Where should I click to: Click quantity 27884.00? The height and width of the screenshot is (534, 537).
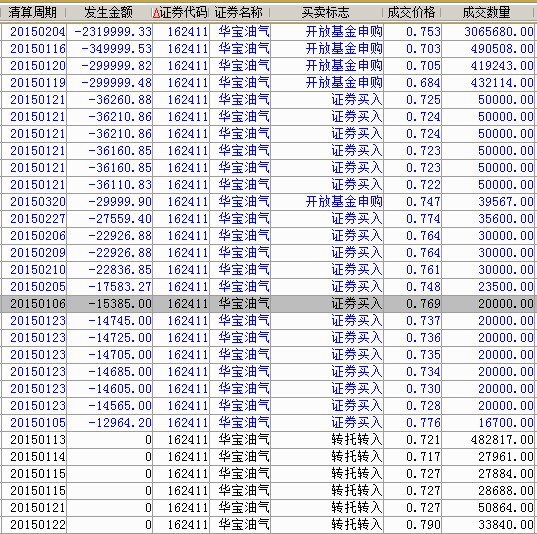click(x=506, y=474)
